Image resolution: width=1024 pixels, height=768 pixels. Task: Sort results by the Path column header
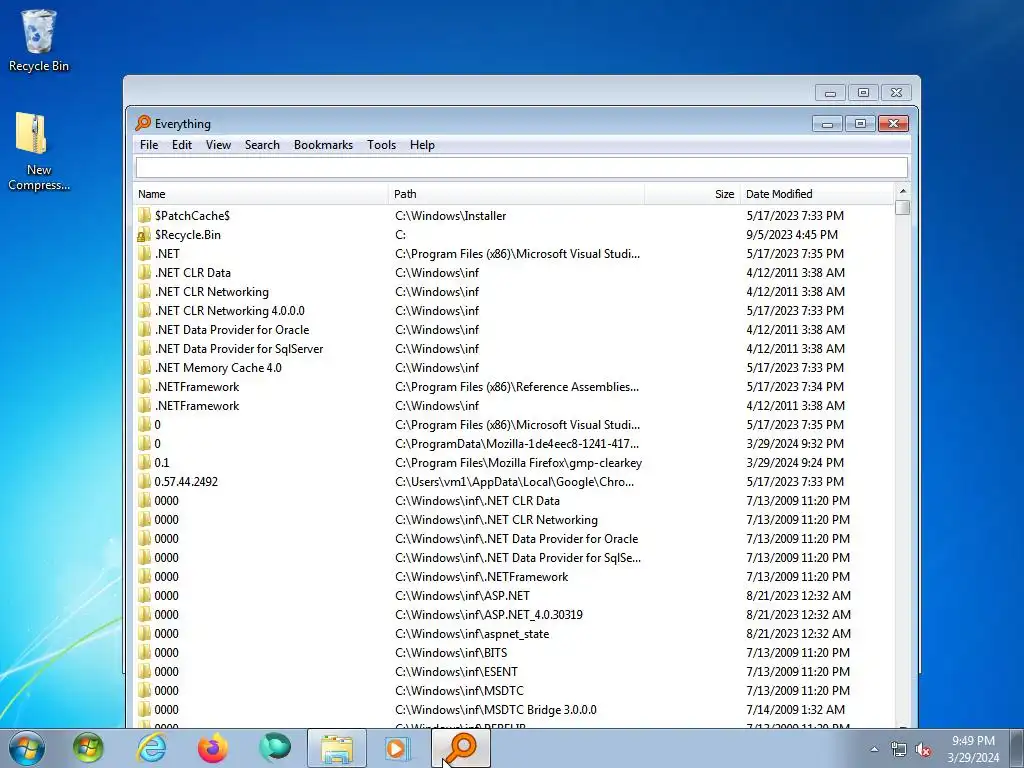(x=516, y=194)
